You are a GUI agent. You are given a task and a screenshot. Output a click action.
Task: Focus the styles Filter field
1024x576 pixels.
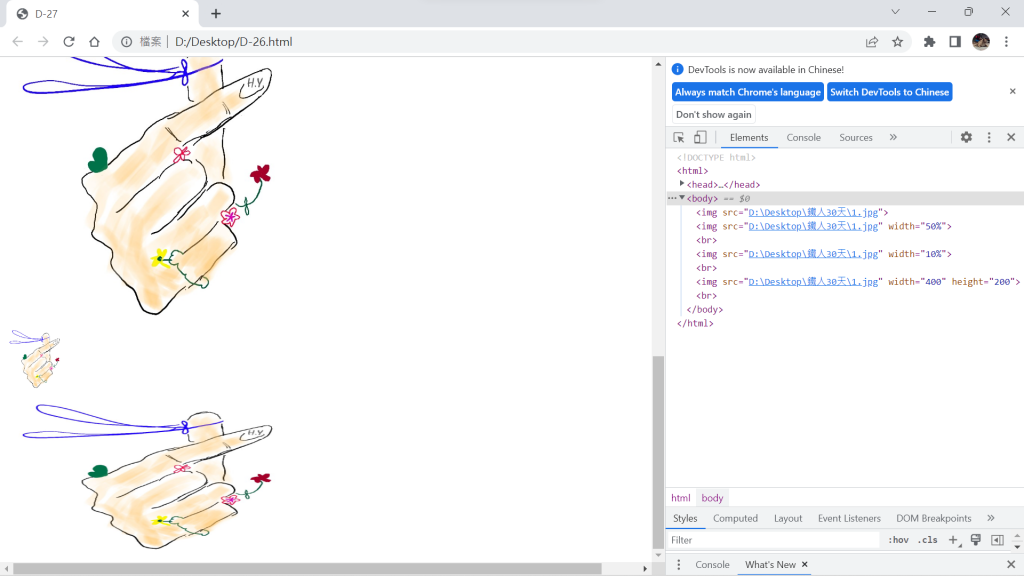(774, 540)
